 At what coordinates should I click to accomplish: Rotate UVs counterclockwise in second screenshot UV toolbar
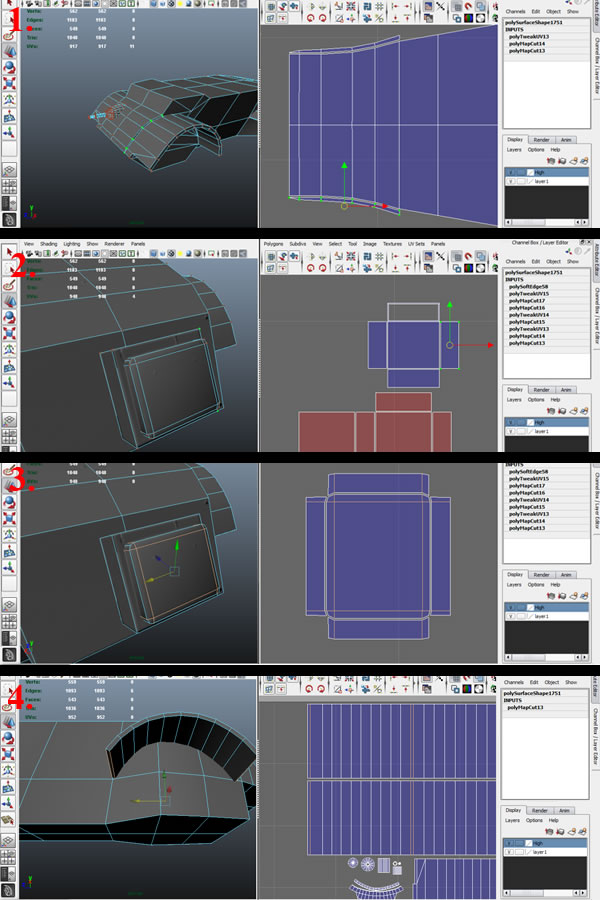(x=311, y=267)
